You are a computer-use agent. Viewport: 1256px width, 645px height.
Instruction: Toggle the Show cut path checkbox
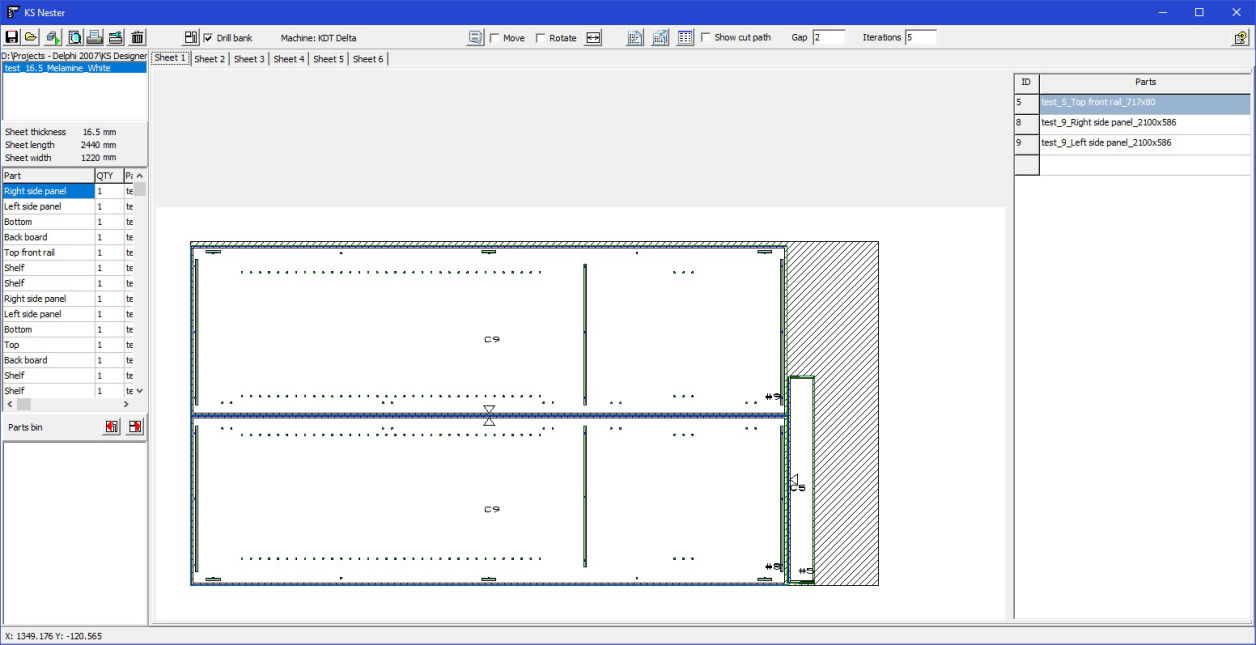(x=706, y=38)
